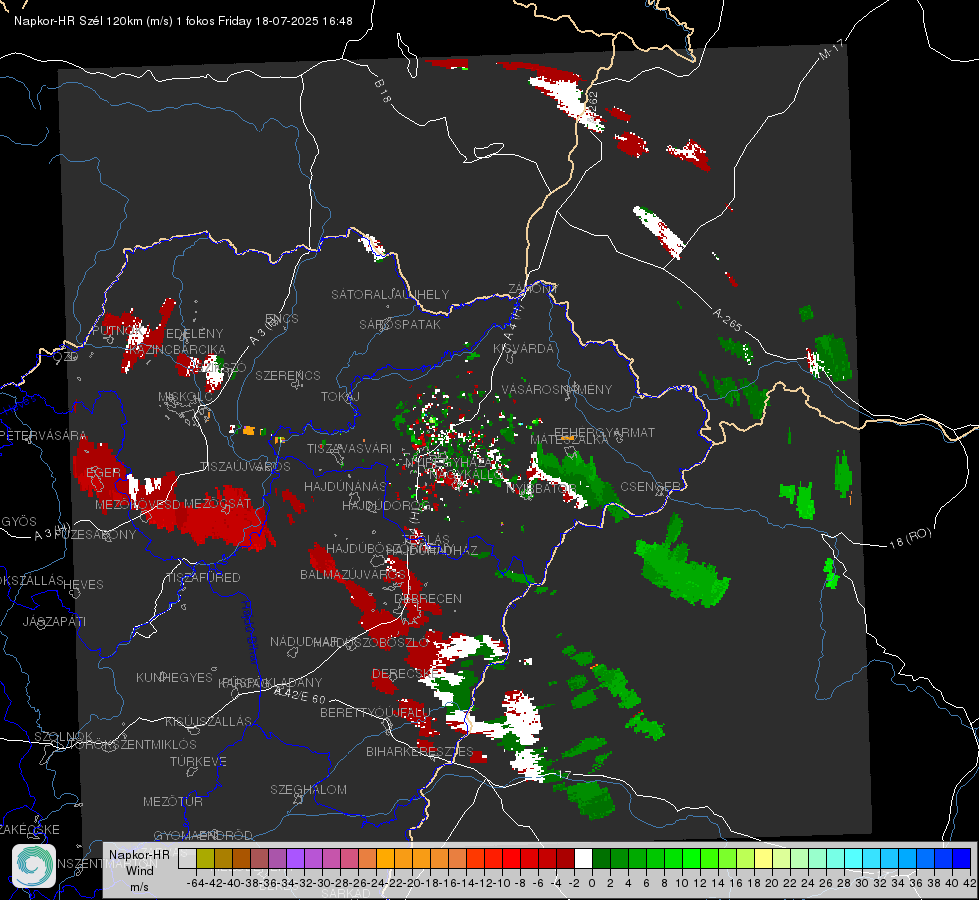Click the TOKAJ town label
Image resolution: width=979 pixels, height=900 pixels.
pyautogui.click(x=340, y=397)
